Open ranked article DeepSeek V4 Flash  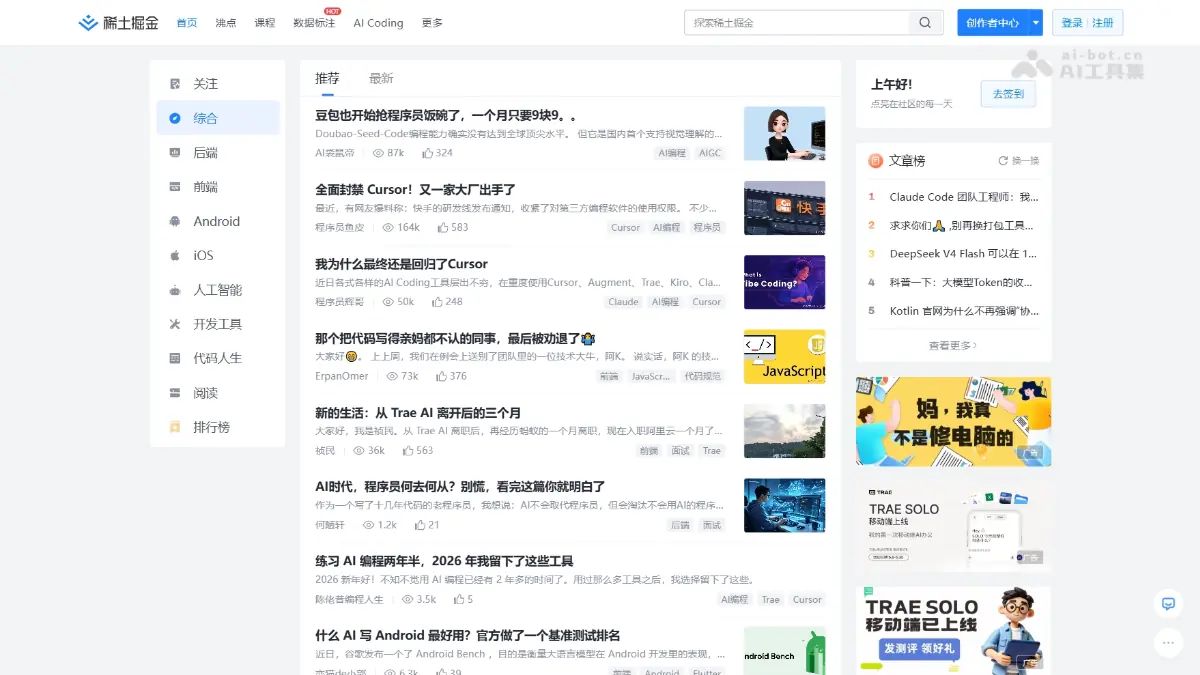point(963,254)
